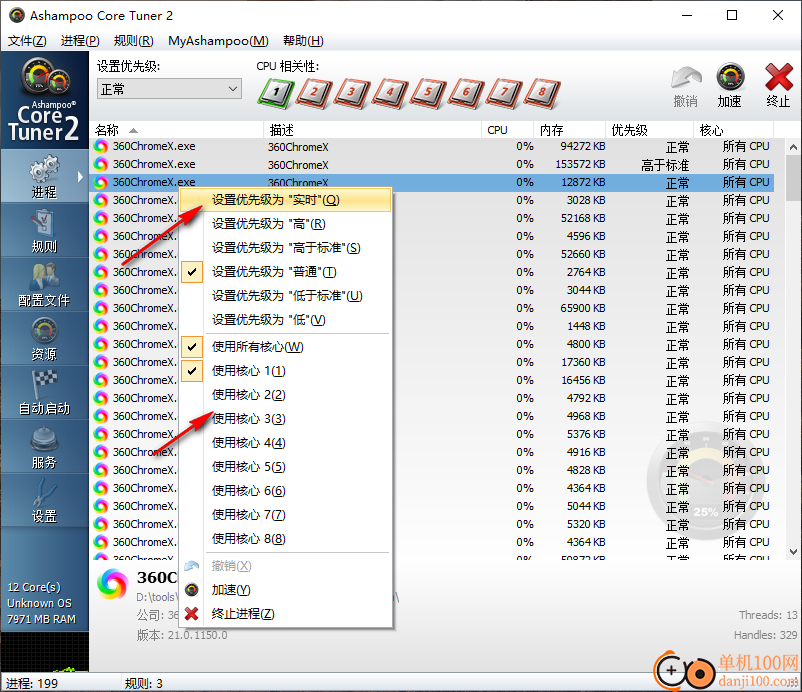
Task: Toggle CPU core 5 affinity chip
Action: coord(428,93)
